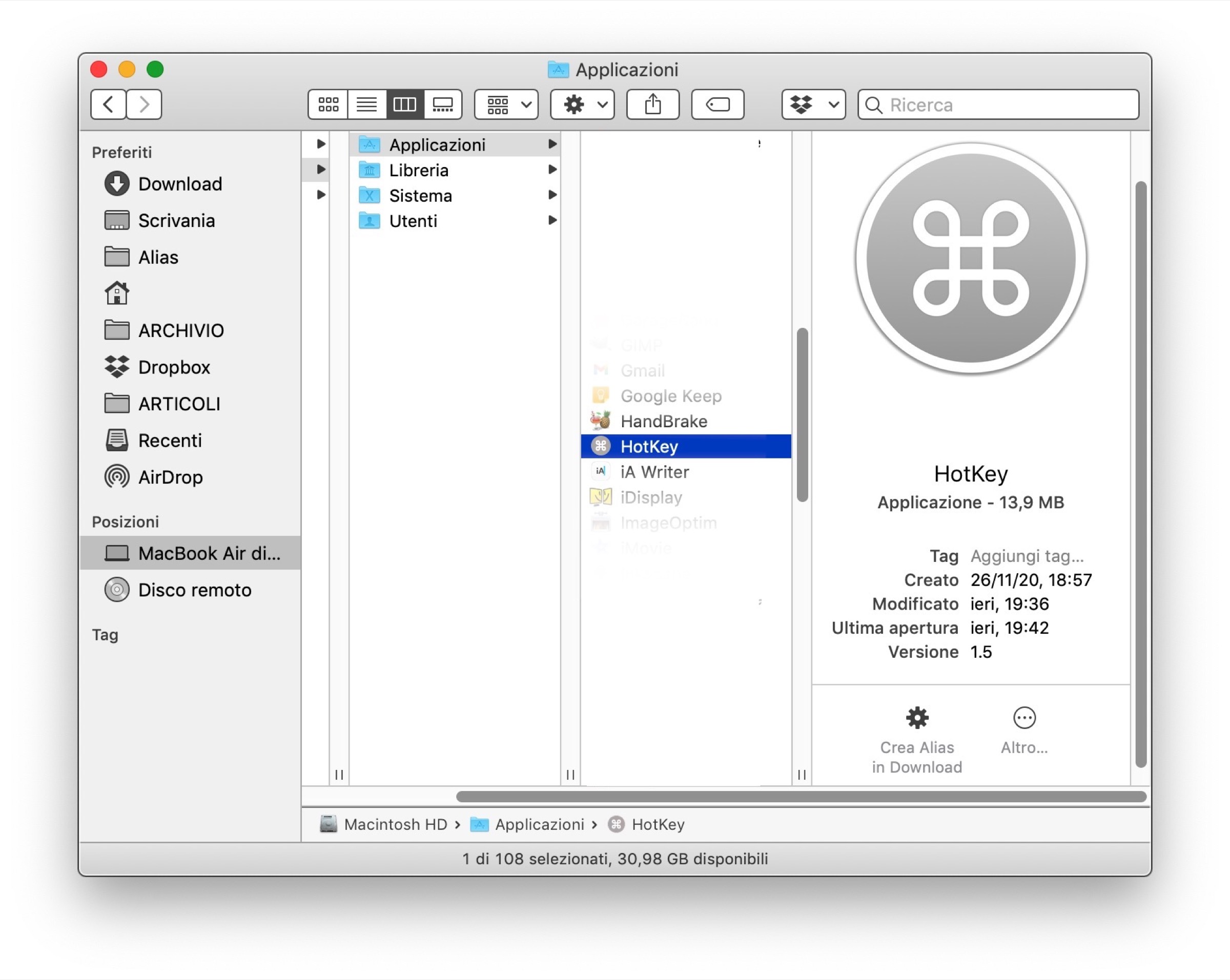The image size is (1230, 980).
Task: Click Applicazioni in the path bar
Action: pyautogui.click(x=539, y=824)
